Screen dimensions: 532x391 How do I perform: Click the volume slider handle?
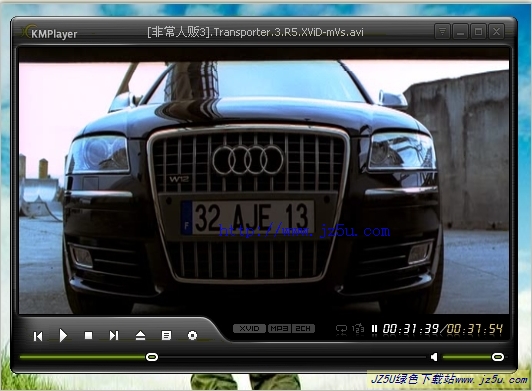pyautogui.click(x=498, y=357)
